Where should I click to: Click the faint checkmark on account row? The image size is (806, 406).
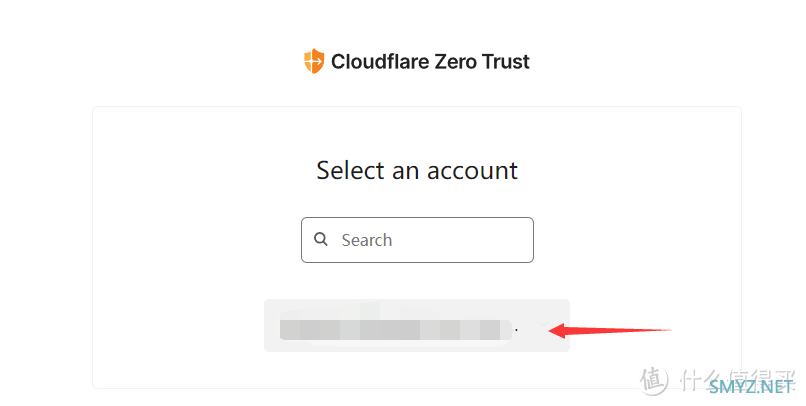click(x=545, y=324)
